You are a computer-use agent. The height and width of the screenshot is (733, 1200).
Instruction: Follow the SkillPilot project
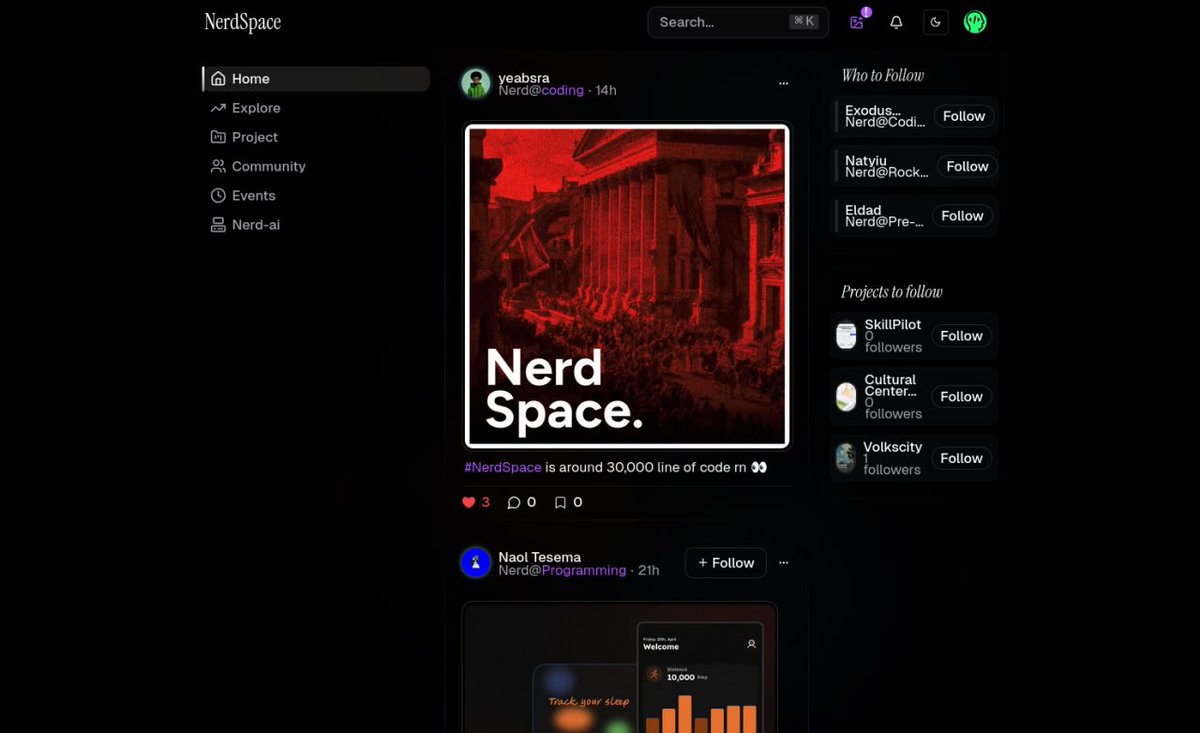[961, 336]
